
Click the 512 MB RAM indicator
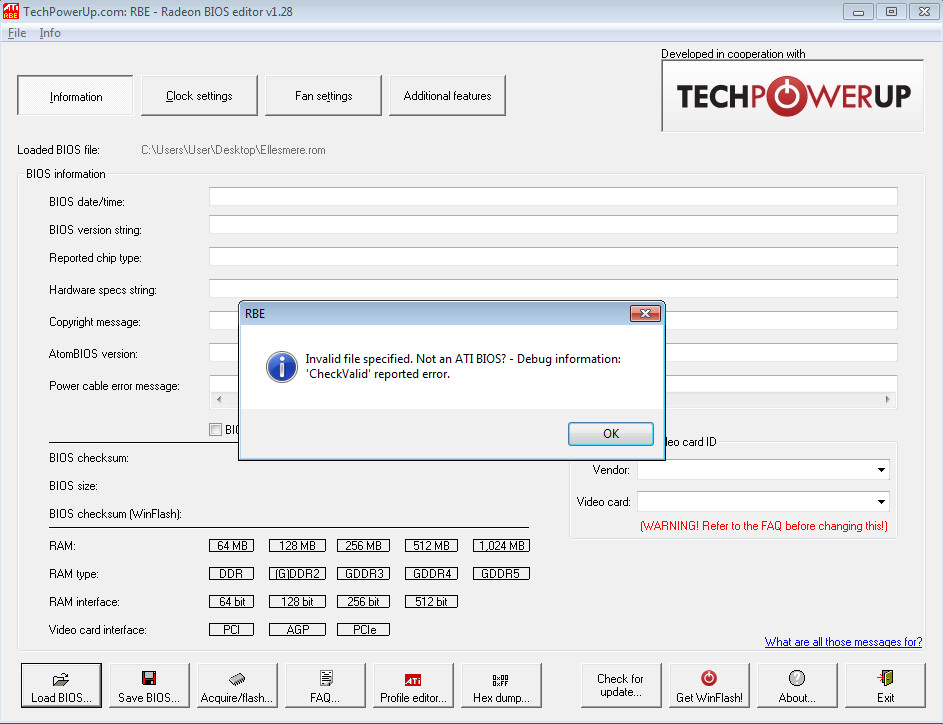coord(431,545)
